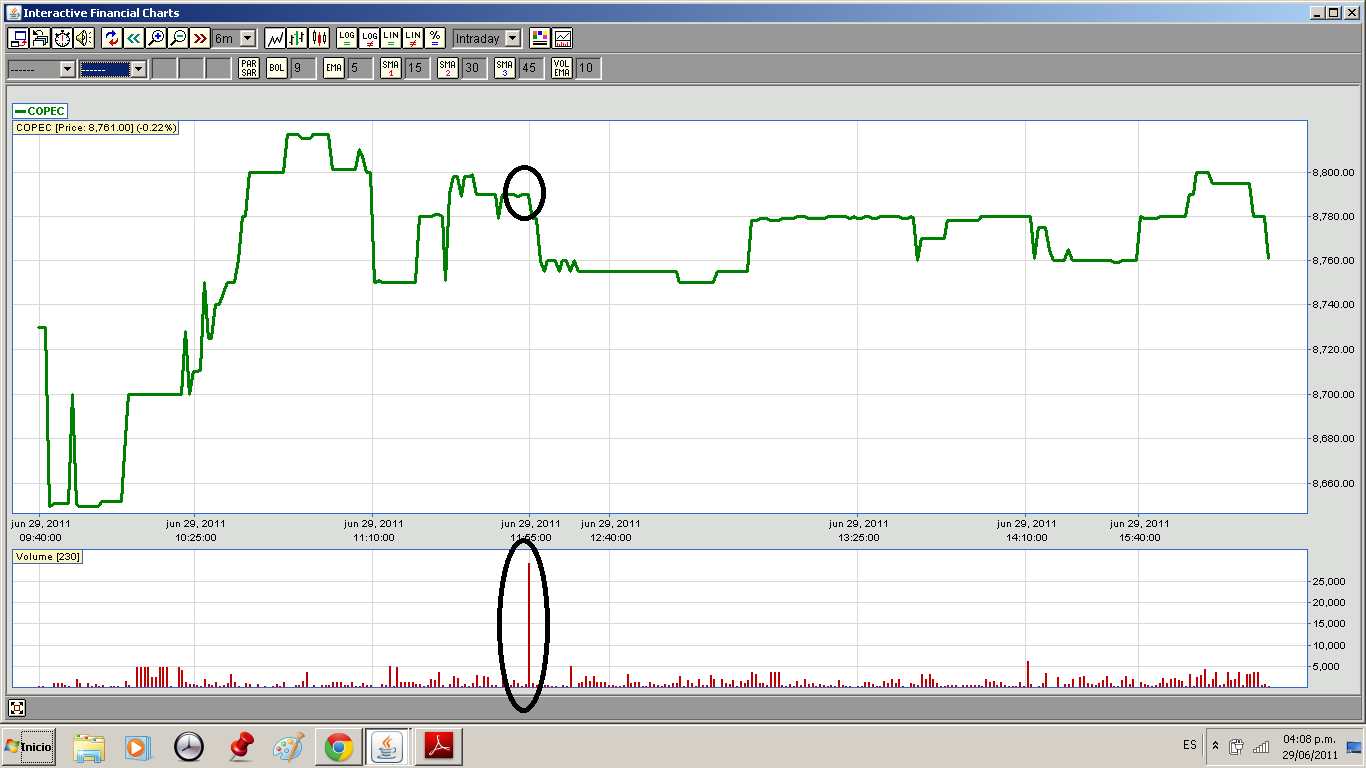Click the 25,000 volume axis label
Image resolution: width=1366 pixels, height=768 pixels.
(x=1328, y=581)
